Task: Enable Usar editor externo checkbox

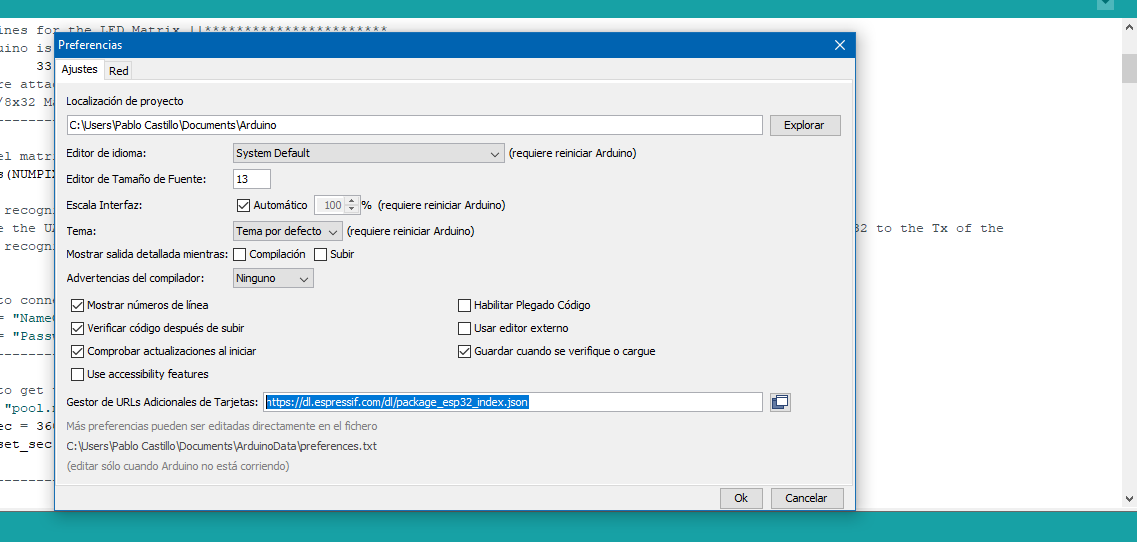Action: click(x=465, y=328)
